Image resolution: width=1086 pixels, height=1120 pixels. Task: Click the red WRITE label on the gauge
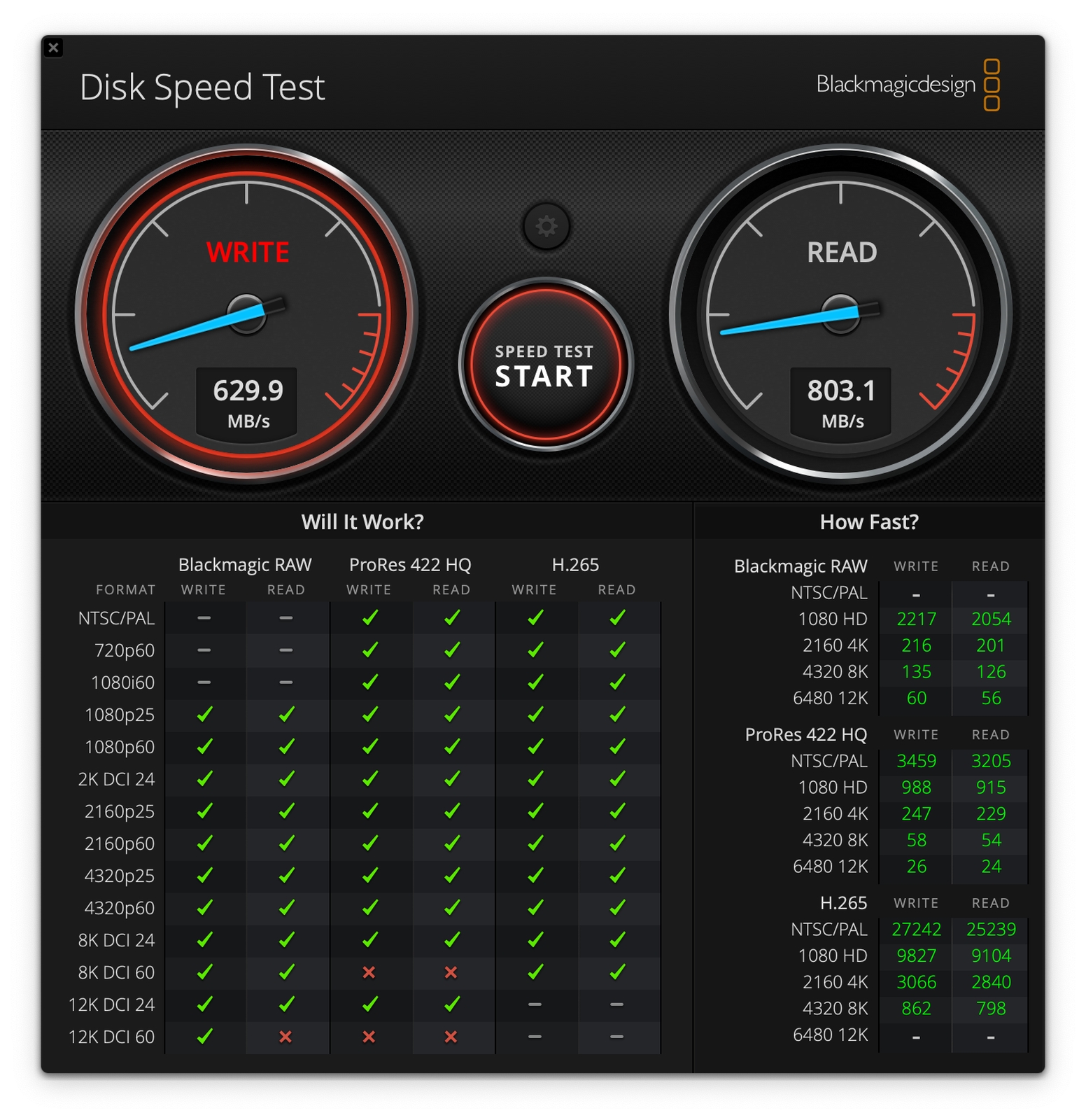click(x=248, y=252)
